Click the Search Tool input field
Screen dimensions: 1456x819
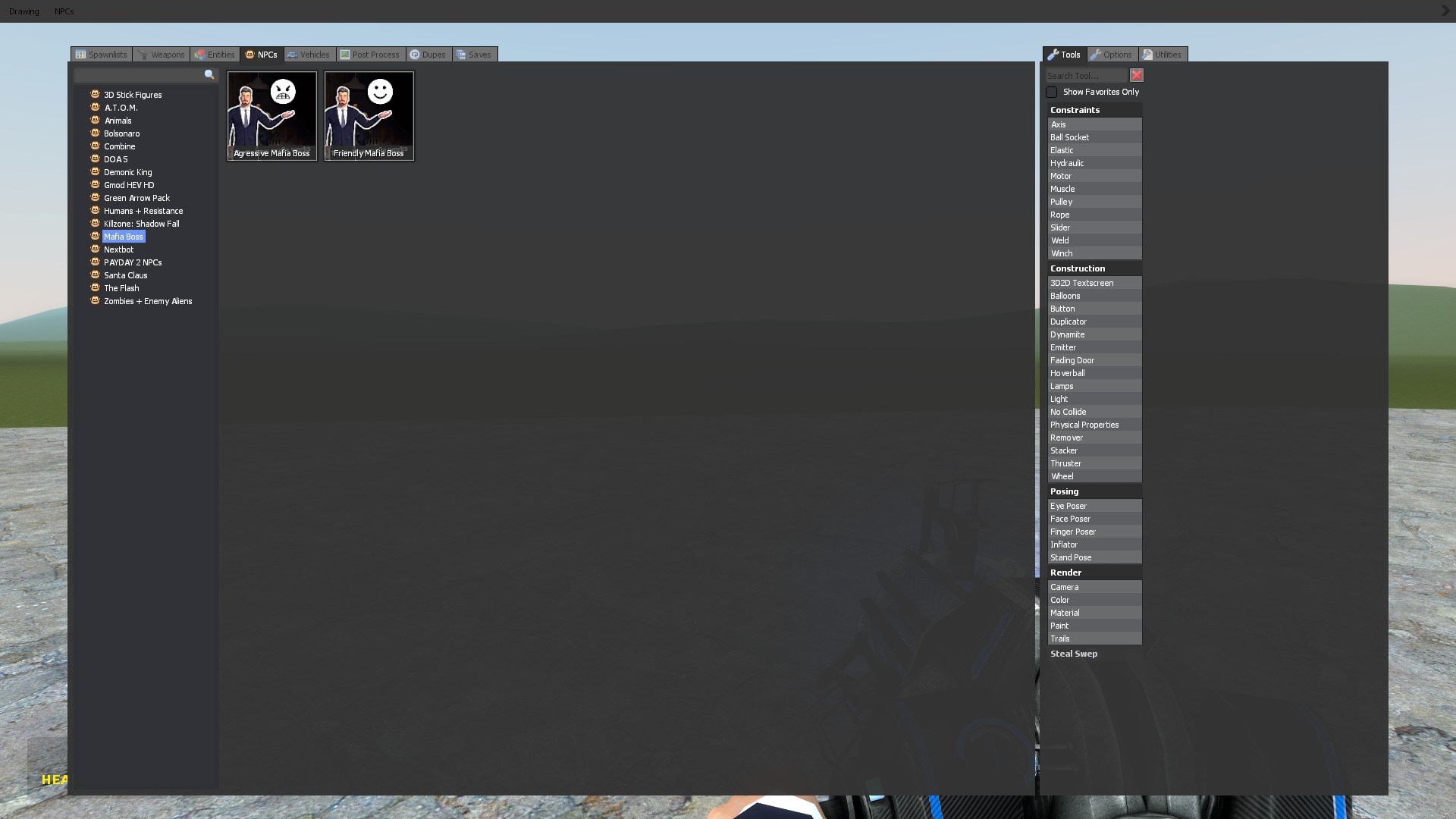(x=1085, y=76)
